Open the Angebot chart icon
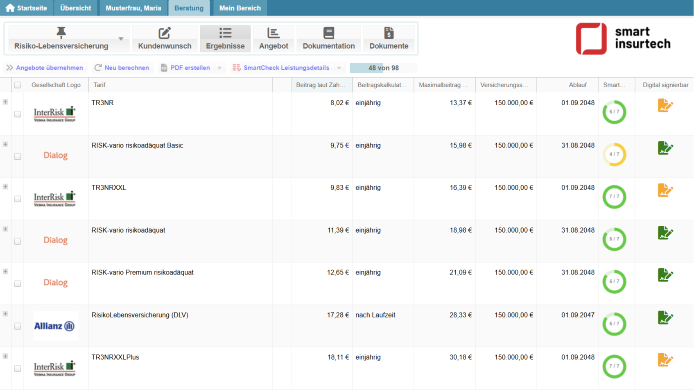This screenshot has height=390, width=694. click(273, 33)
